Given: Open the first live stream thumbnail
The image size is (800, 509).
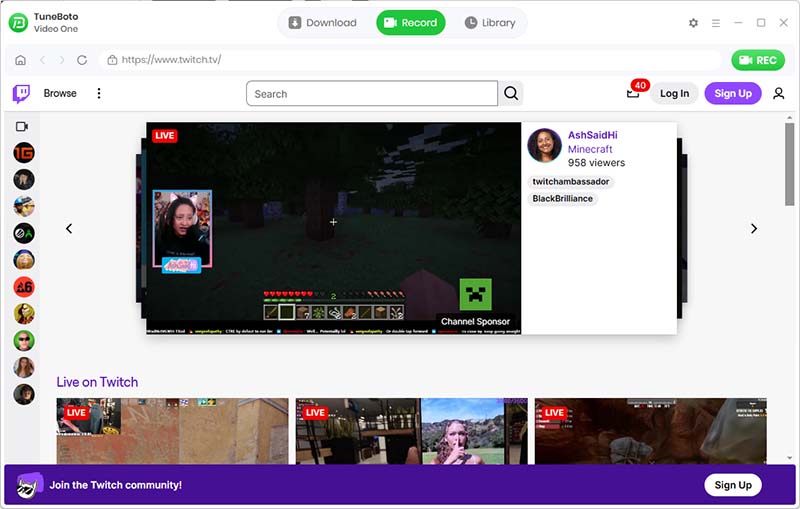Looking at the screenshot, I should pyautogui.click(x=172, y=431).
